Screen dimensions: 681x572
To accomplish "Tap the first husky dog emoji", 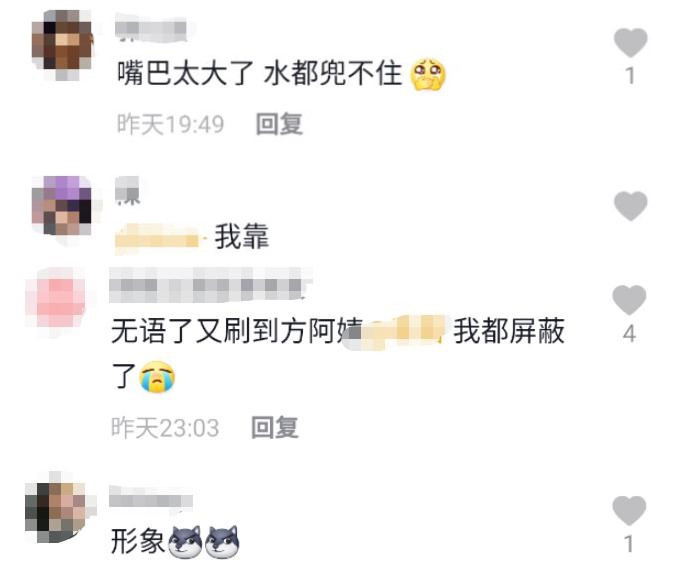I will coord(185,542).
